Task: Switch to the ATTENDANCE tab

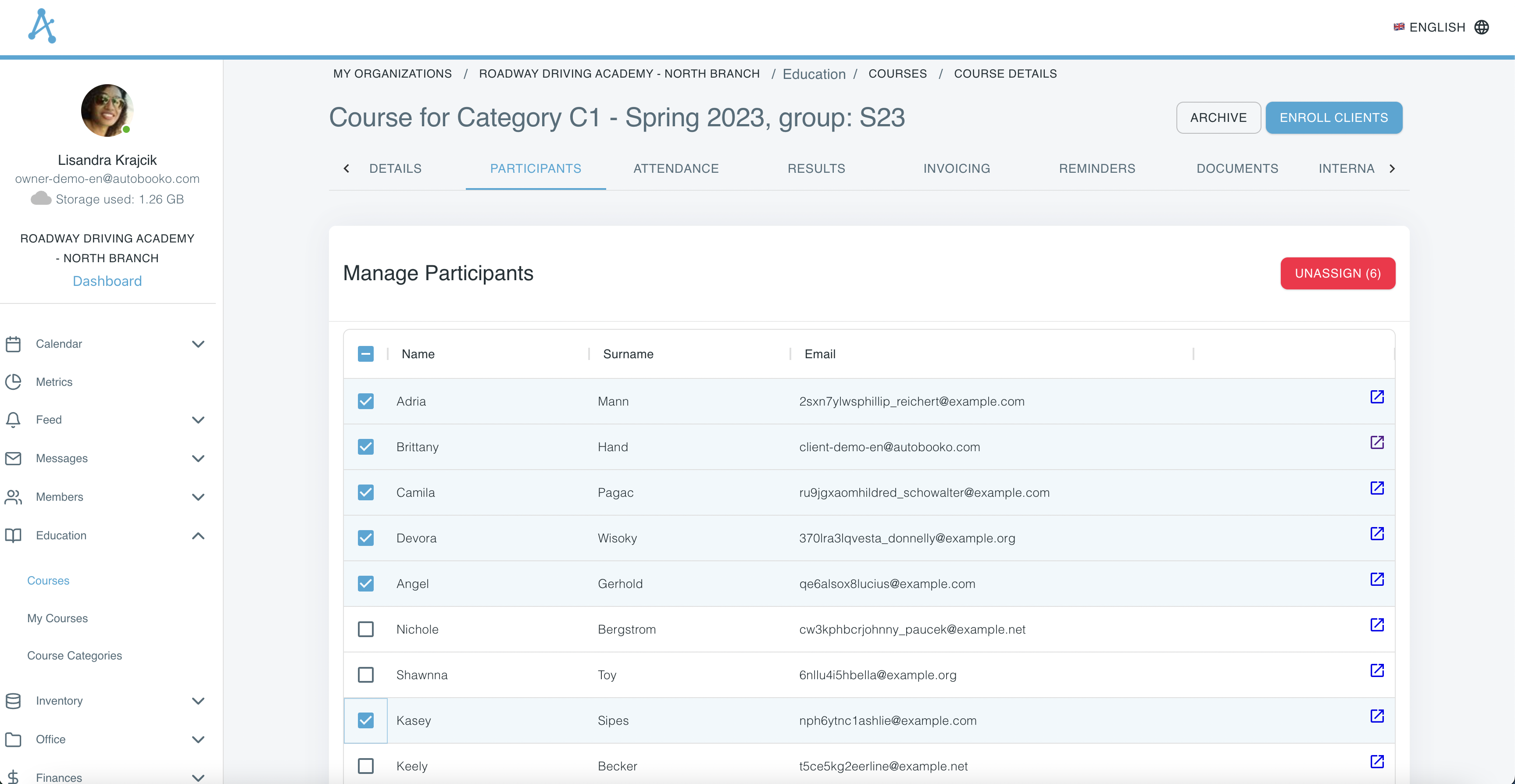Action: tap(676, 168)
